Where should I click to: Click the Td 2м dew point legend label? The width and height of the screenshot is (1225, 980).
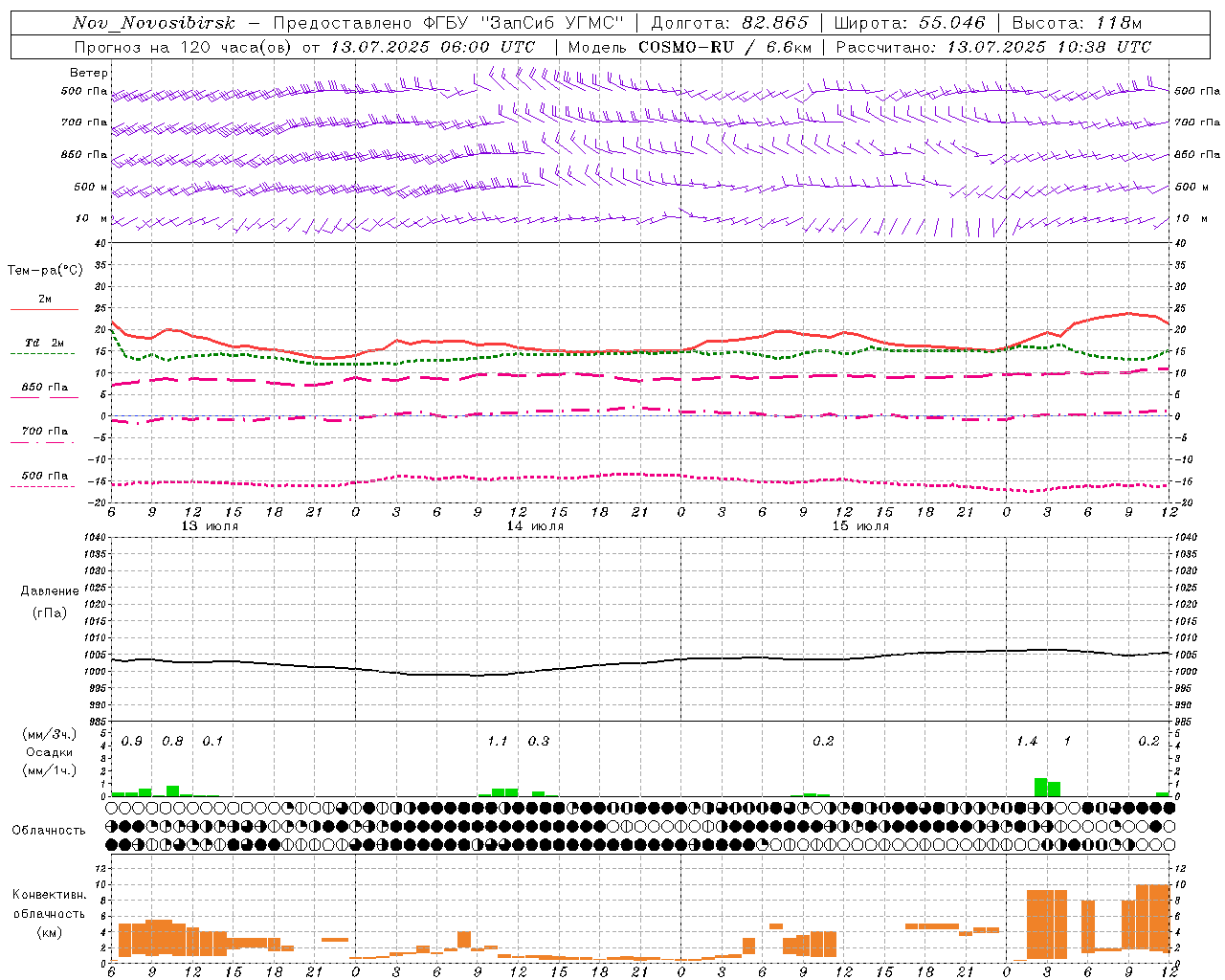point(44,343)
